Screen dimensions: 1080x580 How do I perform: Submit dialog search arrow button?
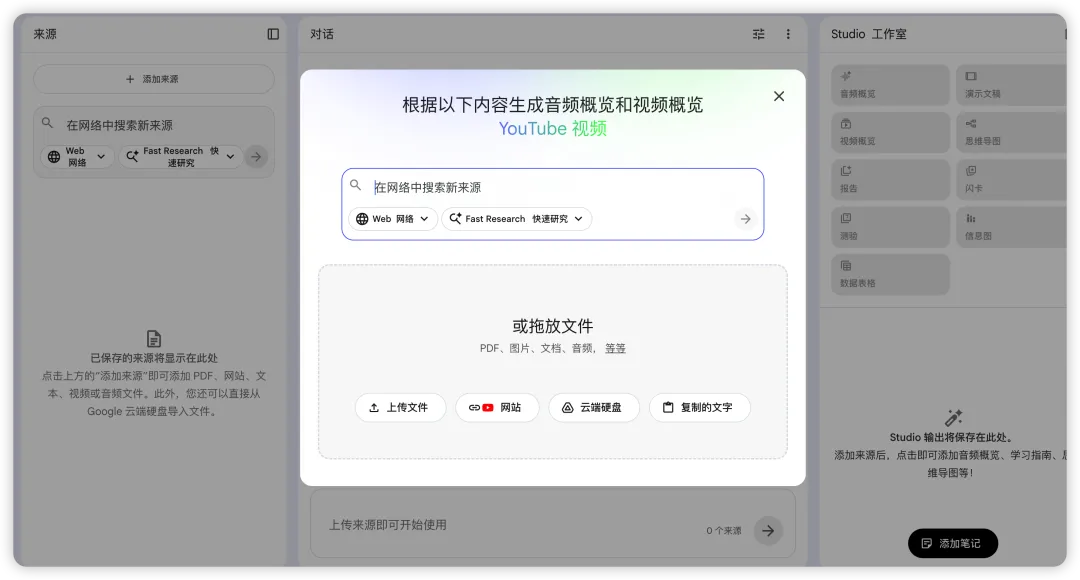pos(745,219)
